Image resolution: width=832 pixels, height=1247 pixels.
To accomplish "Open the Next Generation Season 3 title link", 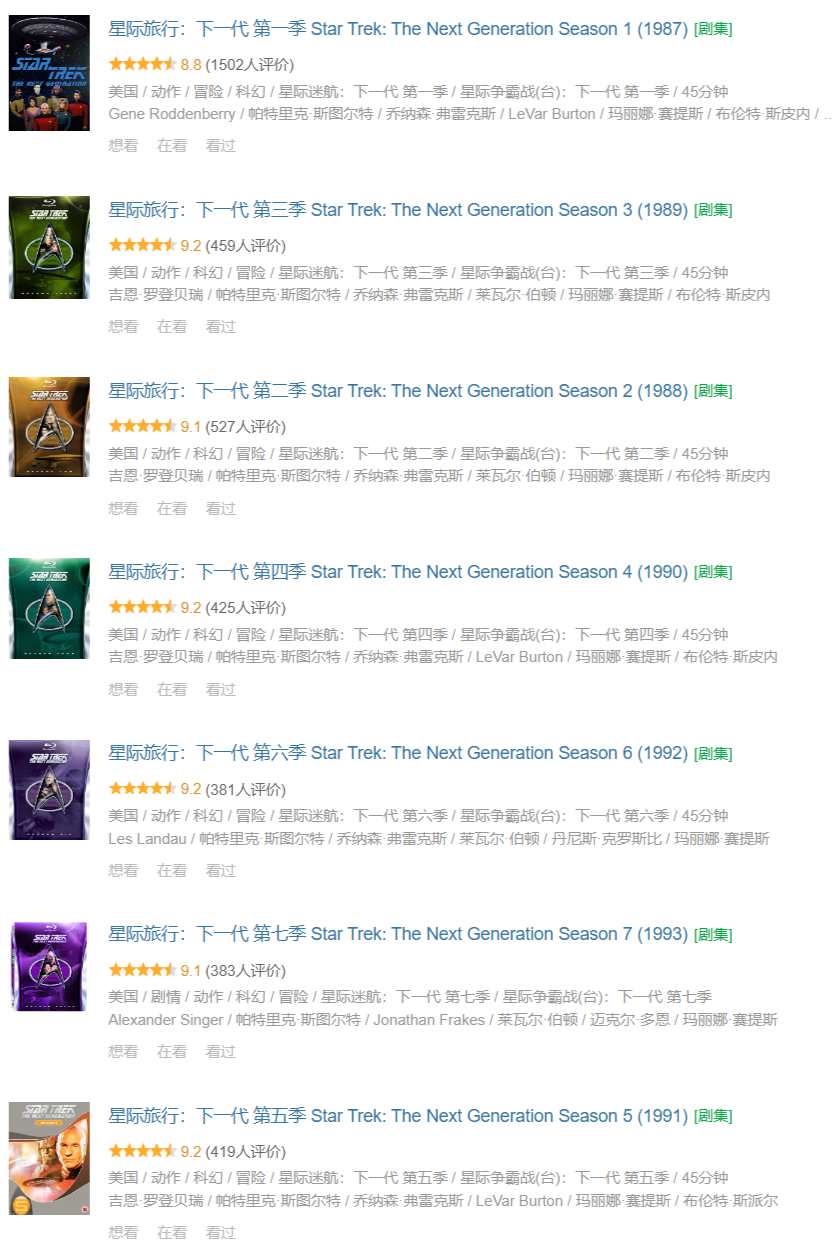I will 398,210.
